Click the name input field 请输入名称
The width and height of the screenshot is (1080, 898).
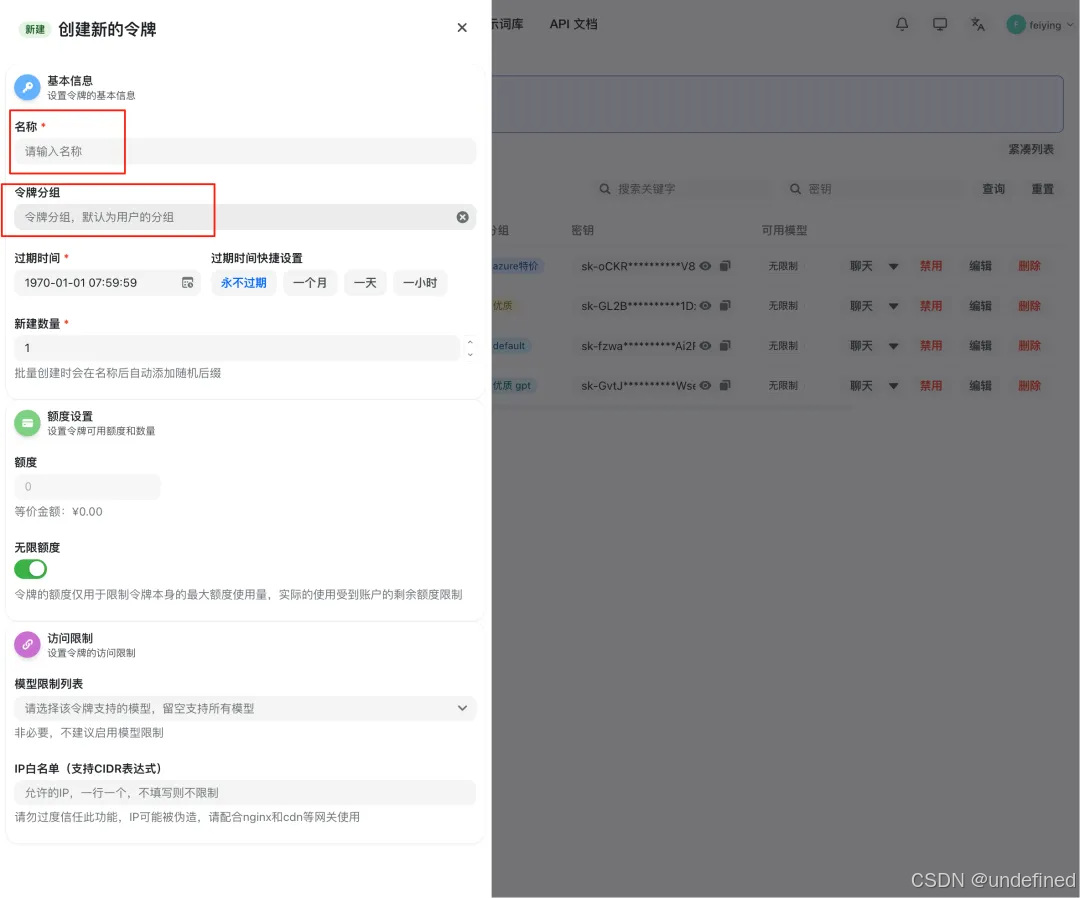click(245, 152)
